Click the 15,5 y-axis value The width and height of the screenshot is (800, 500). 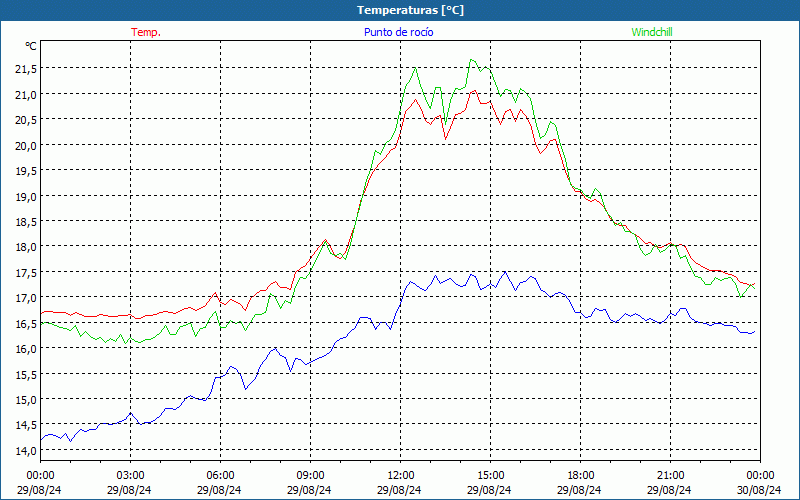coord(26,374)
